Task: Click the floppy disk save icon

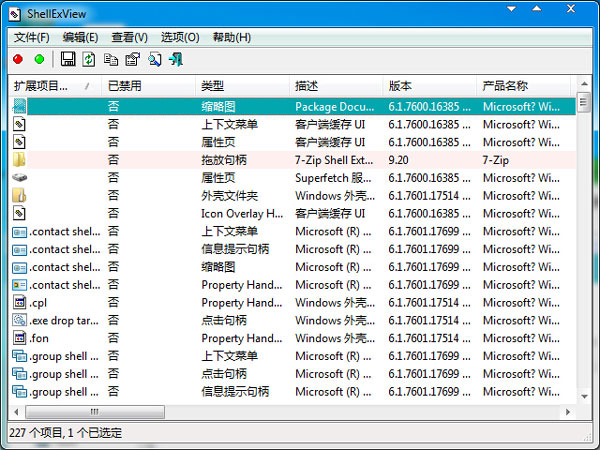Action: [x=69, y=60]
